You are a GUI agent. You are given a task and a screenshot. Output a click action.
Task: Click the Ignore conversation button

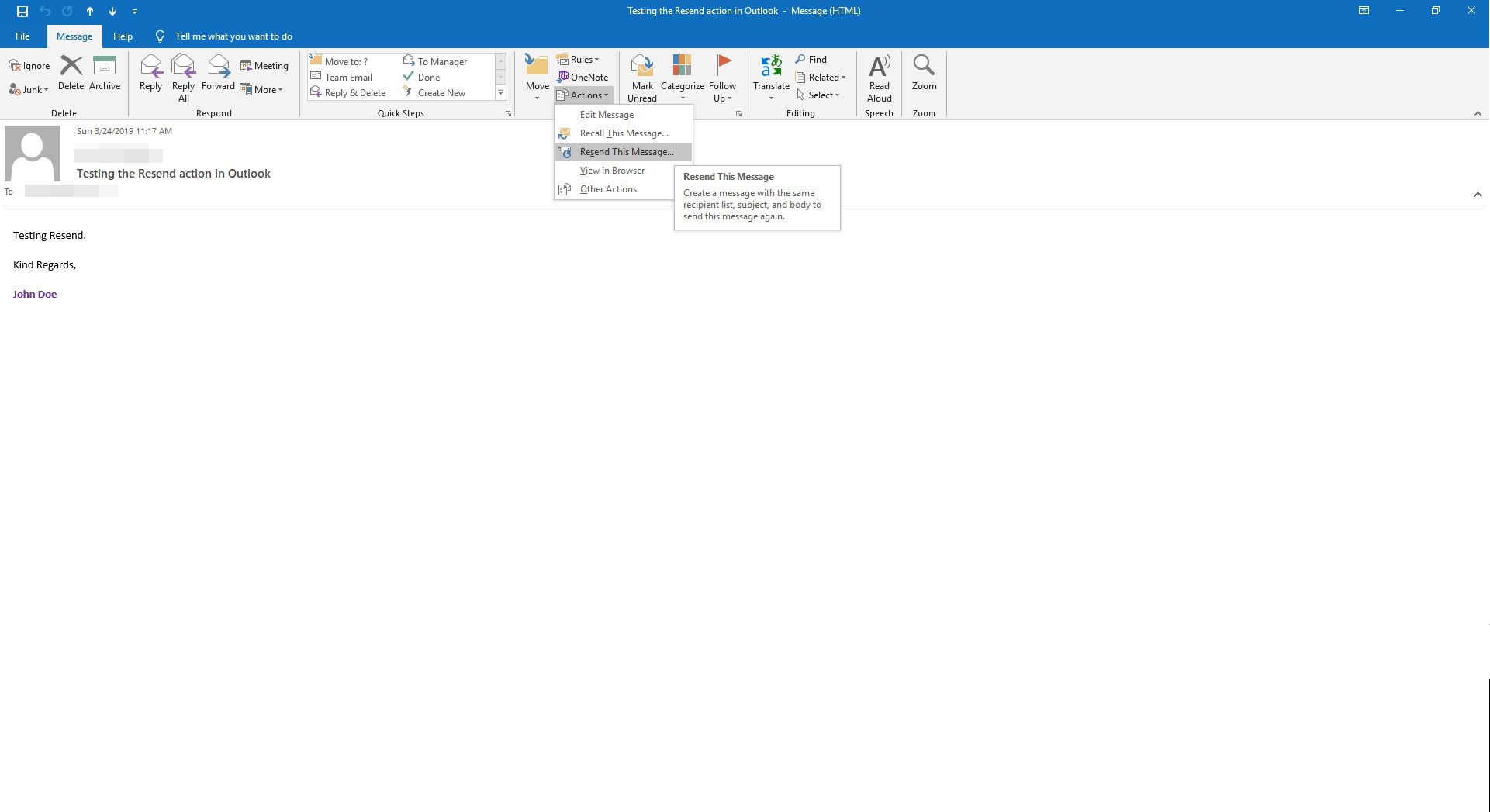click(x=29, y=66)
